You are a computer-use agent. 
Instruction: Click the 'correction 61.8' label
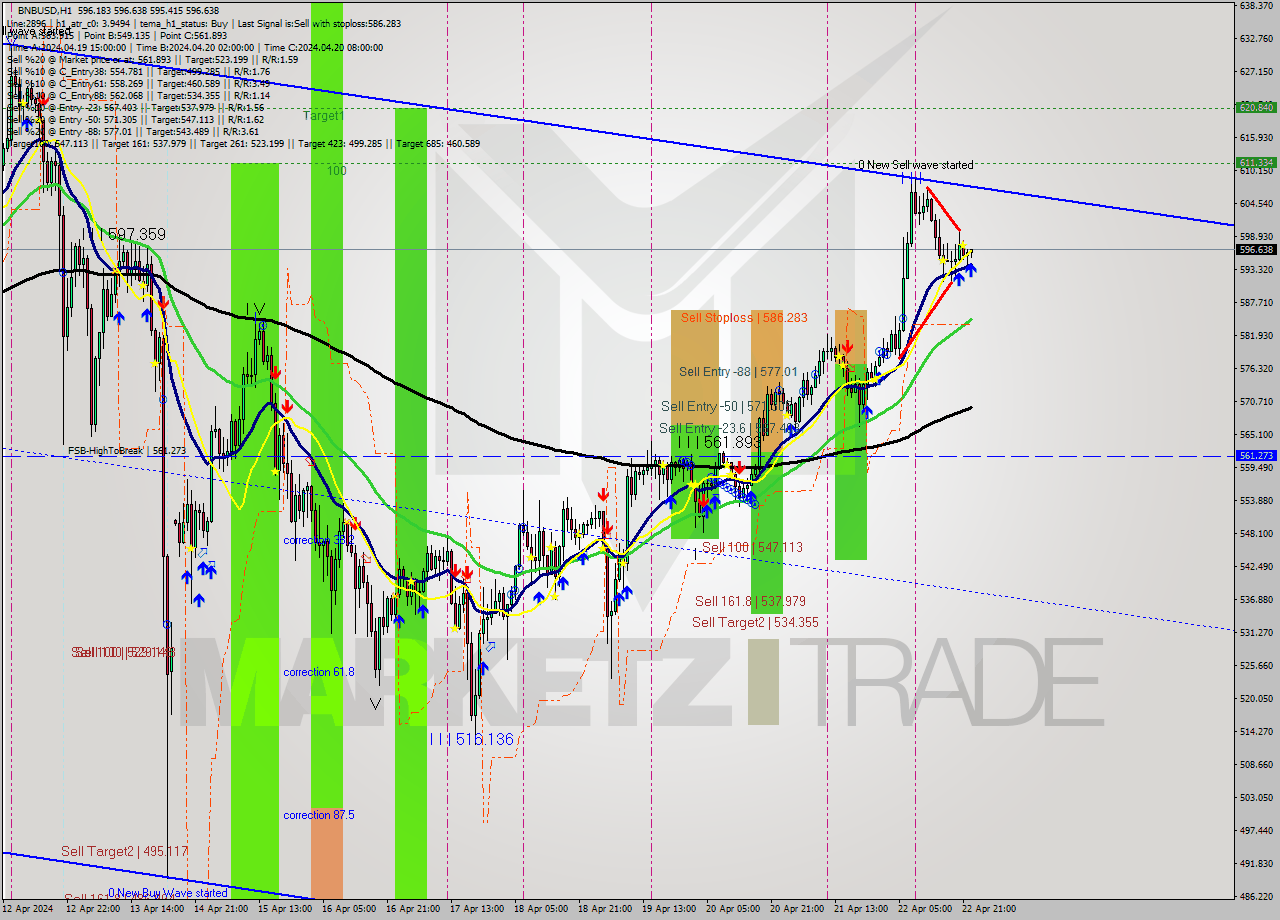318,672
